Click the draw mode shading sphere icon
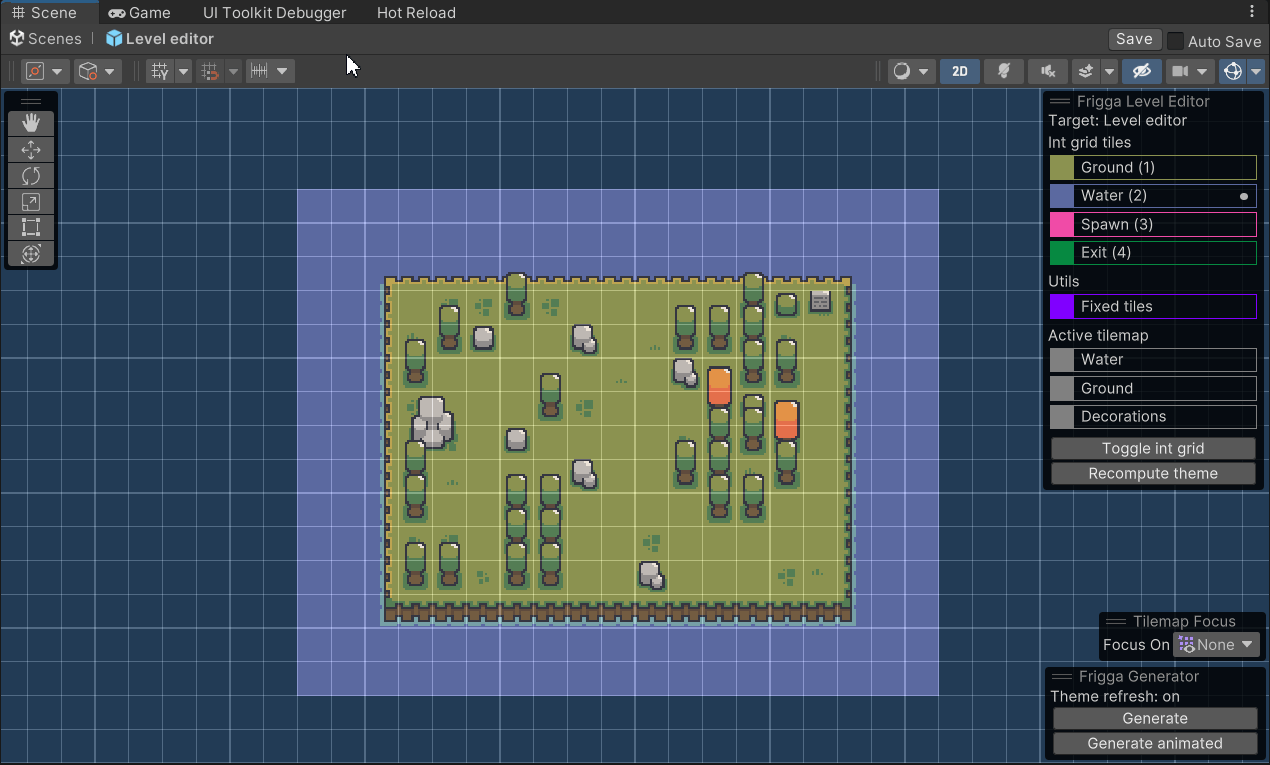Viewport: 1270px width, 765px height. point(902,71)
